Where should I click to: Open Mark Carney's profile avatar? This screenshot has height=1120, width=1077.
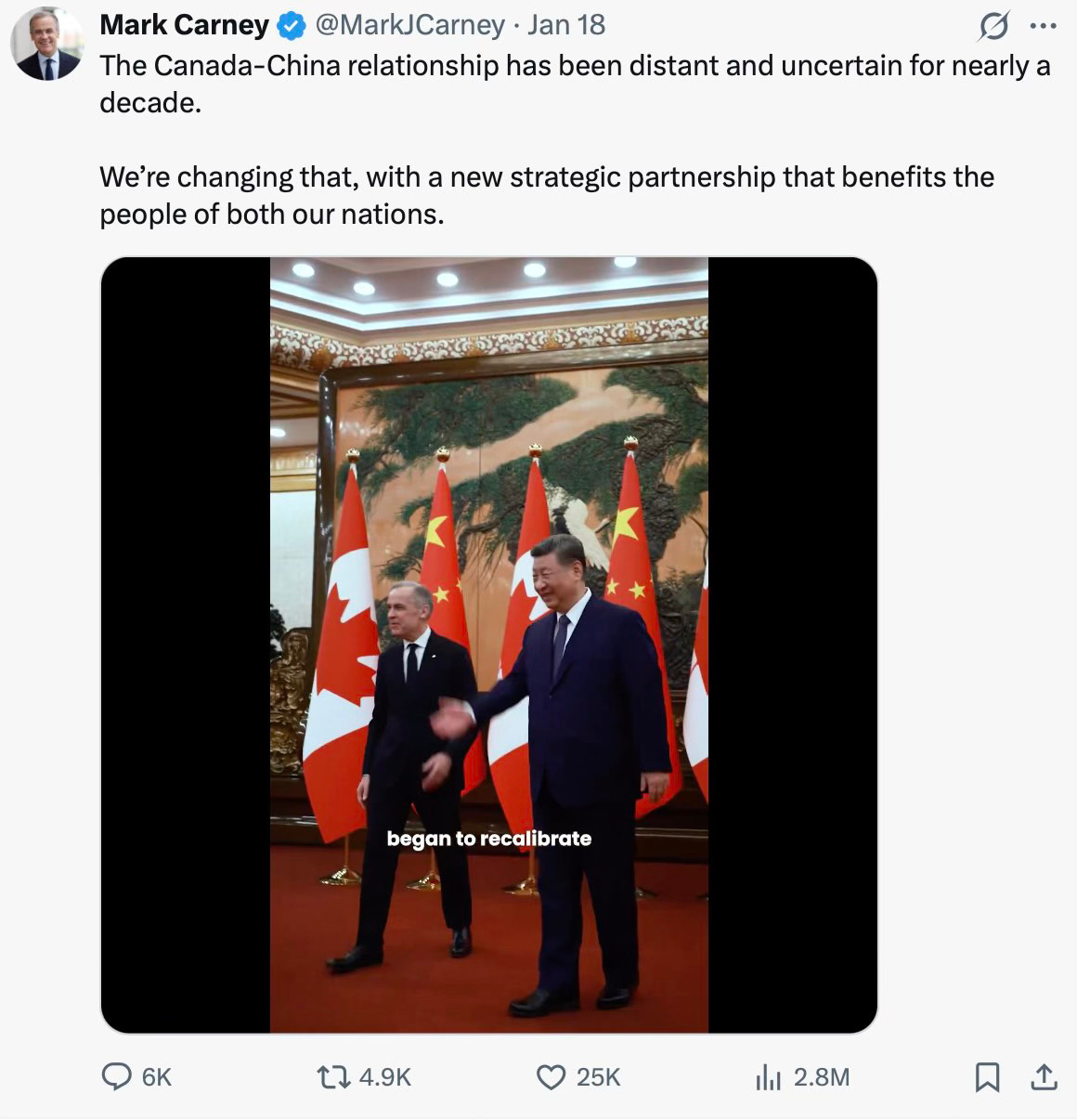47,44
